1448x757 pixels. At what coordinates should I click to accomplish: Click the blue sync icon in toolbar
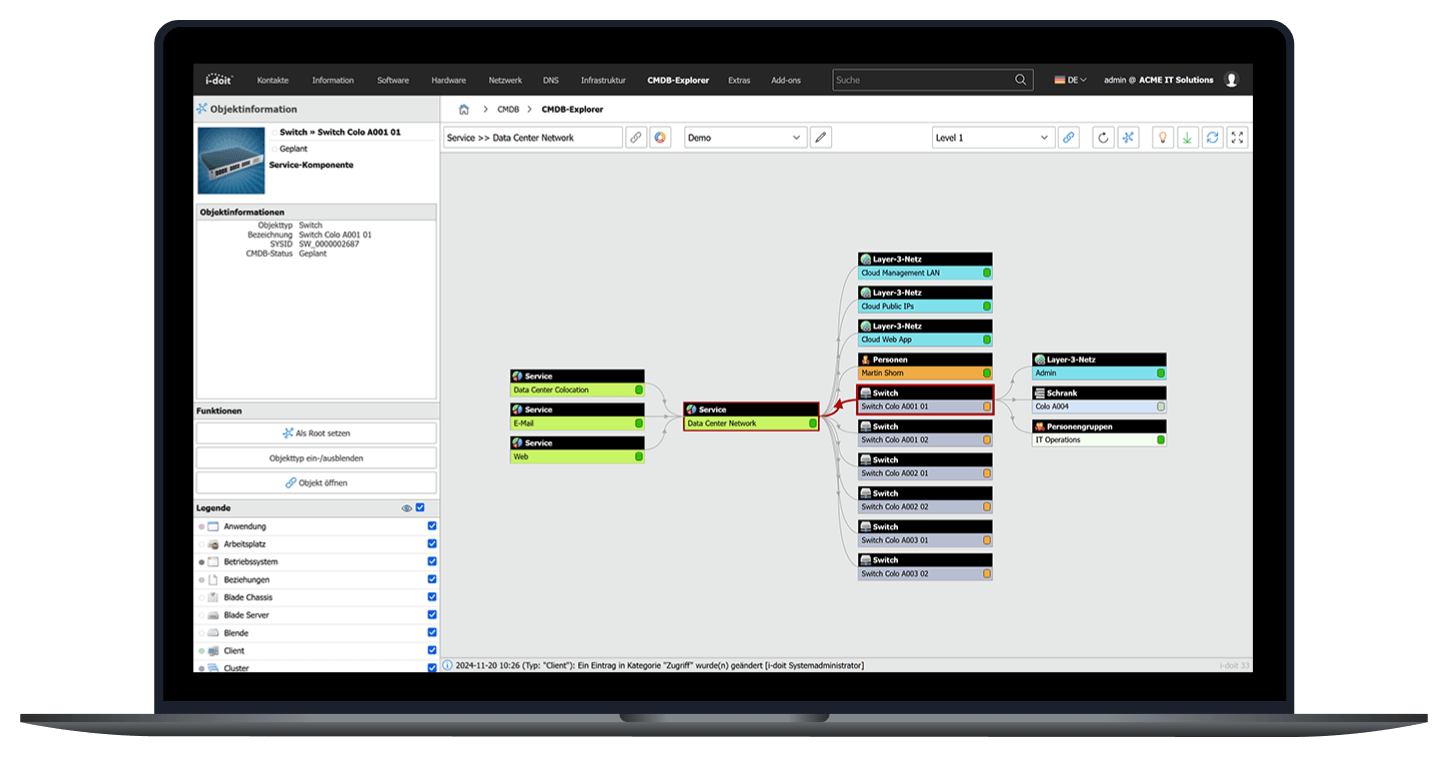[1212, 137]
